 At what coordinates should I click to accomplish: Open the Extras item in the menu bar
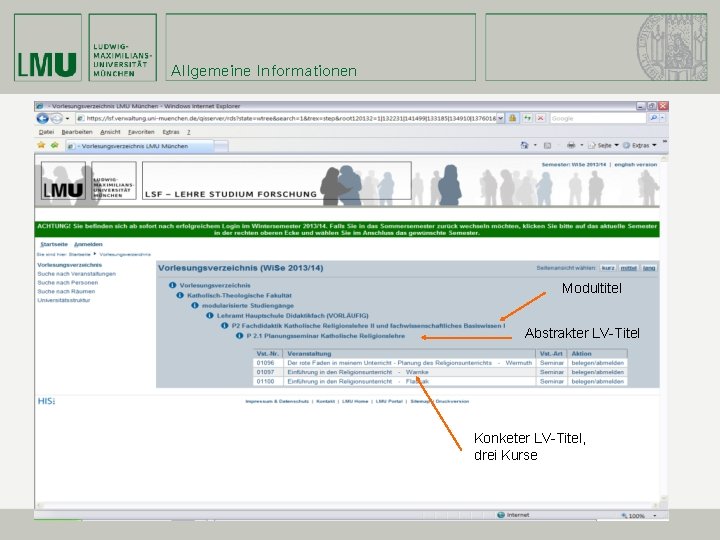[171, 132]
